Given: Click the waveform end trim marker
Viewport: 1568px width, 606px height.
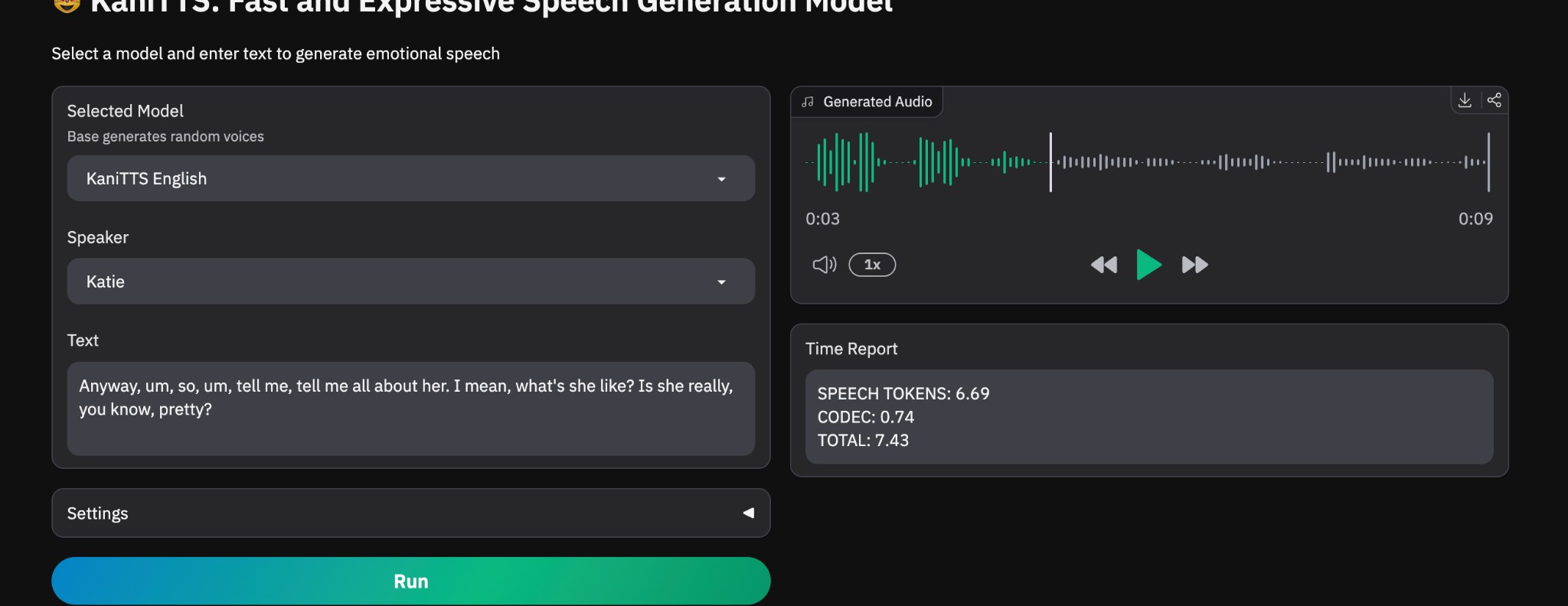Looking at the screenshot, I should coord(1488,162).
